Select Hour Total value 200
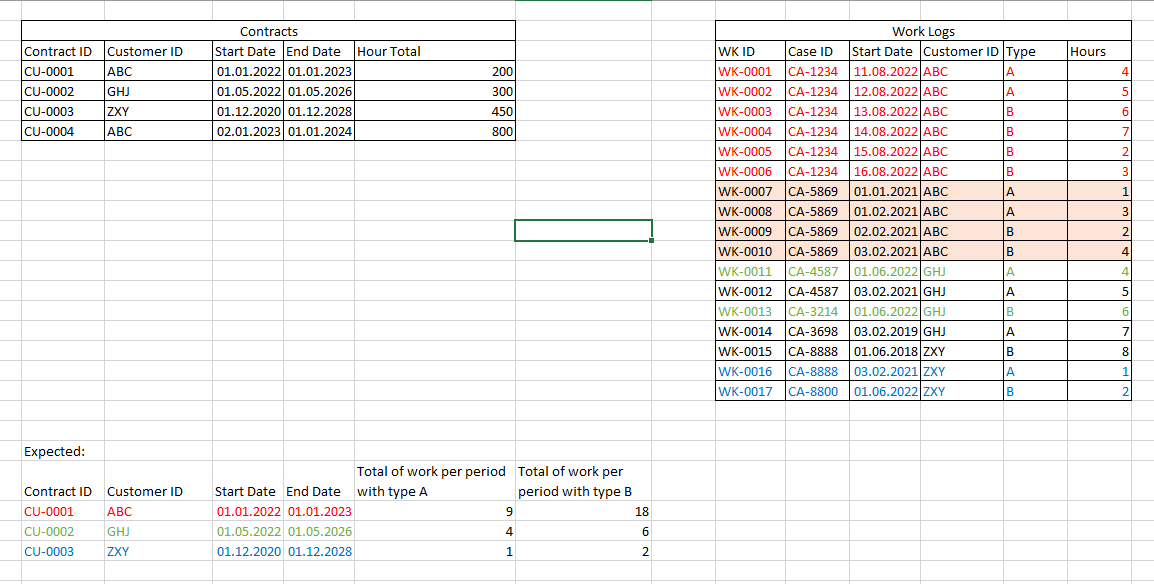This screenshot has height=584, width=1154. click(x=434, y=72)
